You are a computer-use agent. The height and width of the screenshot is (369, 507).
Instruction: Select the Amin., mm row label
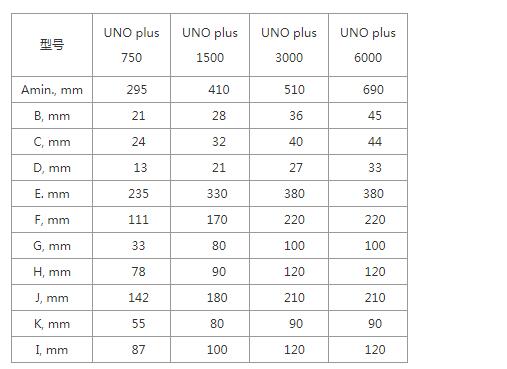(52, 90)
